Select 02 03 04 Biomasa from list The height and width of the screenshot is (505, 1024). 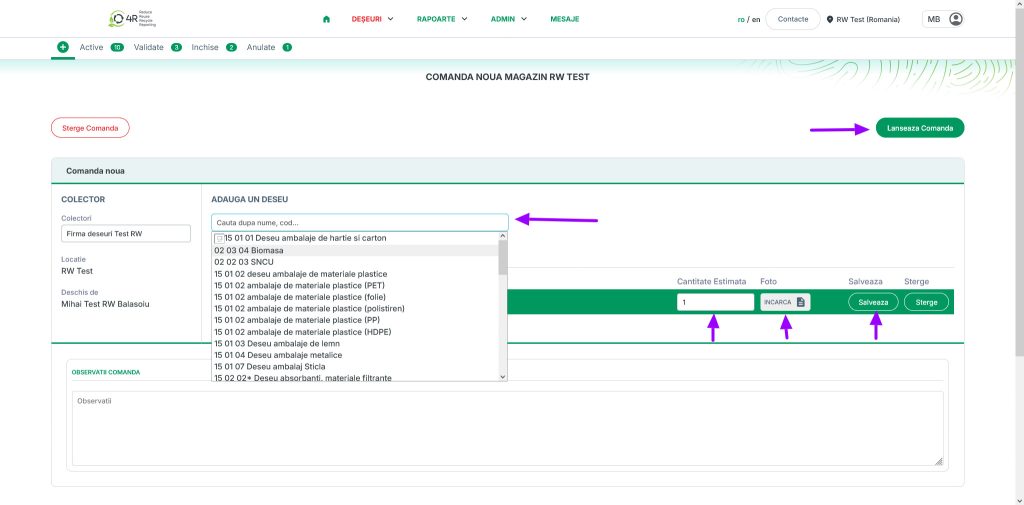click(248, 250)
